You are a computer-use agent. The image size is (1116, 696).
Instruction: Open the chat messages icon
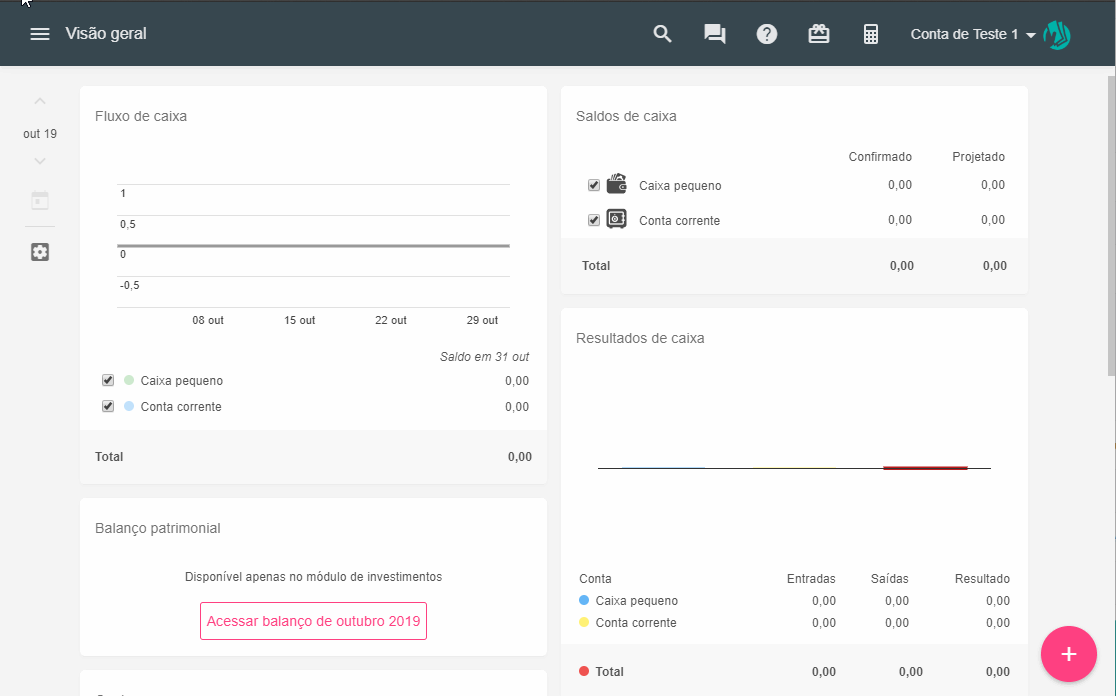714,34
